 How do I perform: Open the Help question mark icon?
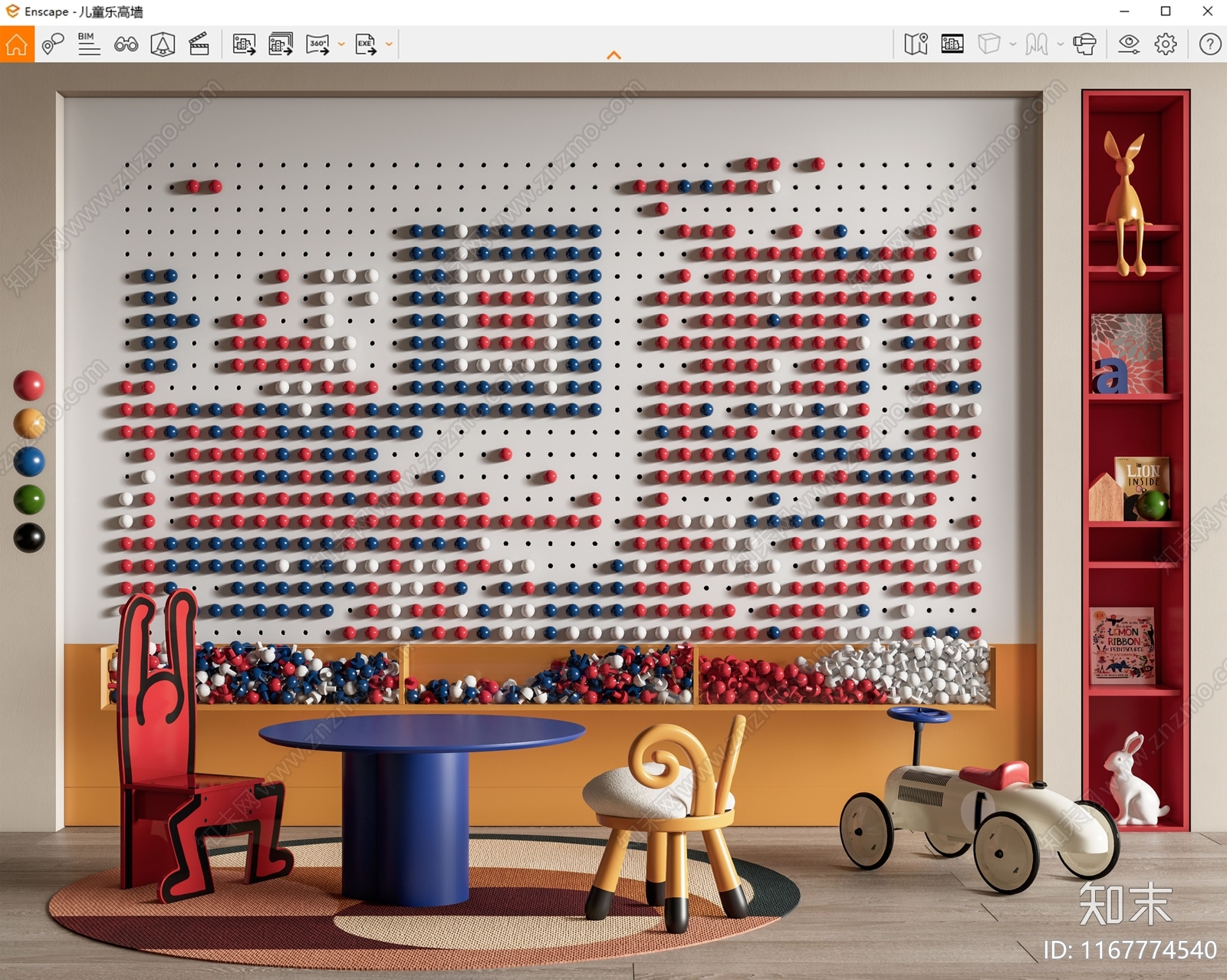point(1210,44)
